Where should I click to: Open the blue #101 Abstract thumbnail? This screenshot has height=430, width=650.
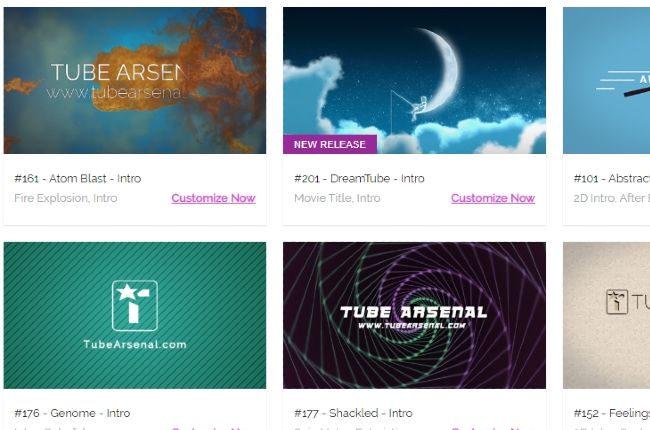[x=606, y=80]
